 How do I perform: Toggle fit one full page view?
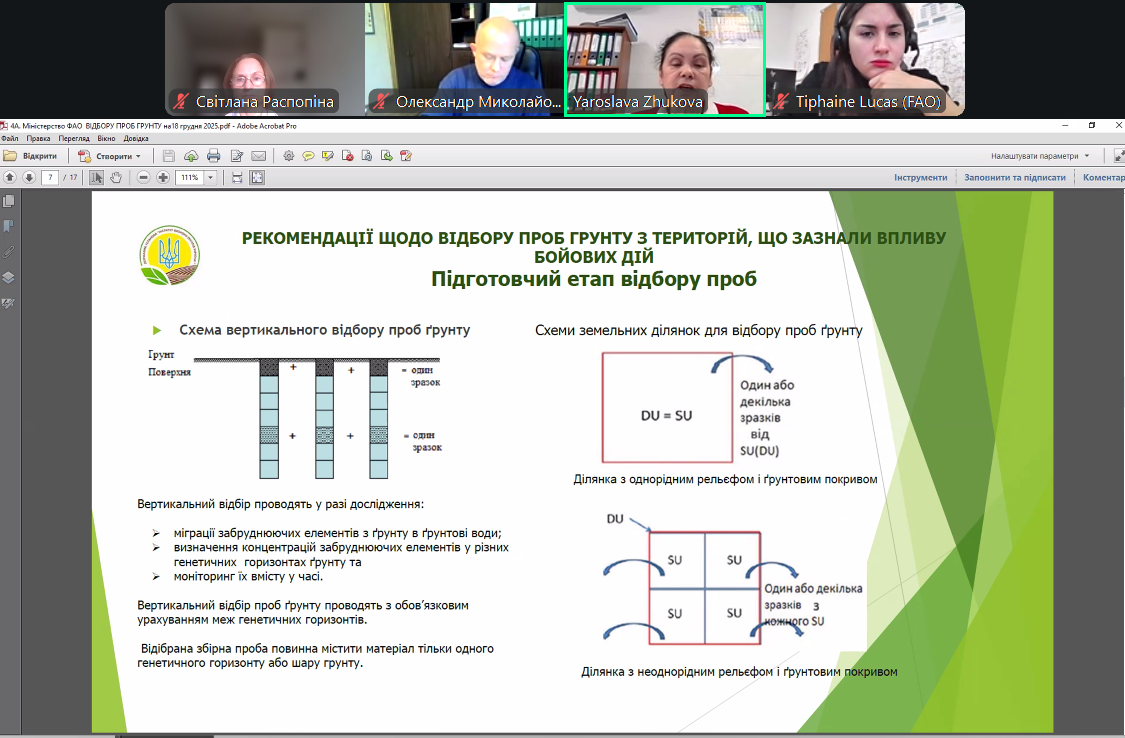pyautogui.click(x=257, y=178)
